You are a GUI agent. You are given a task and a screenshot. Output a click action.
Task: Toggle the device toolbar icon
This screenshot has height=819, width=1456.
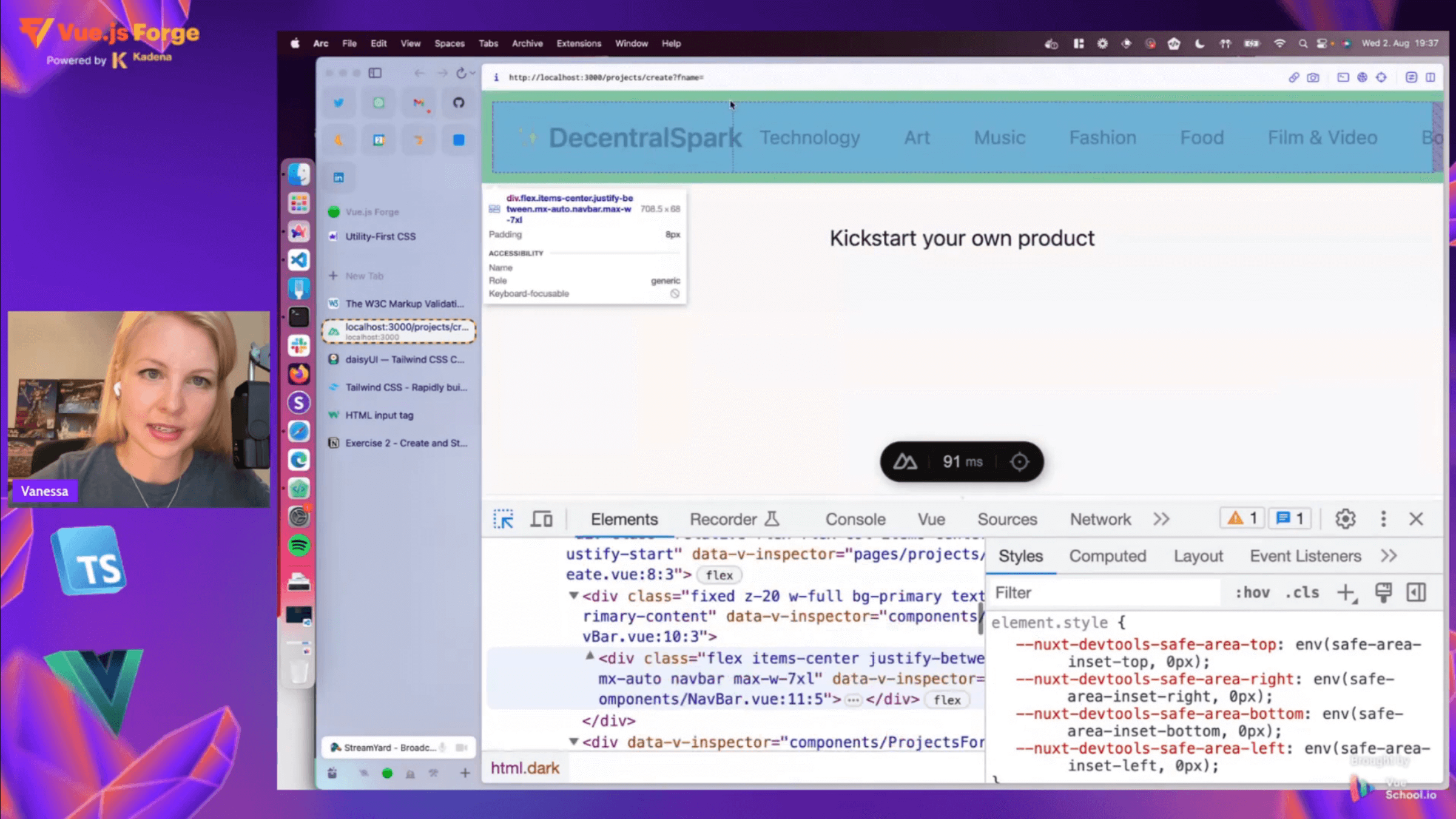pos(542,519)
